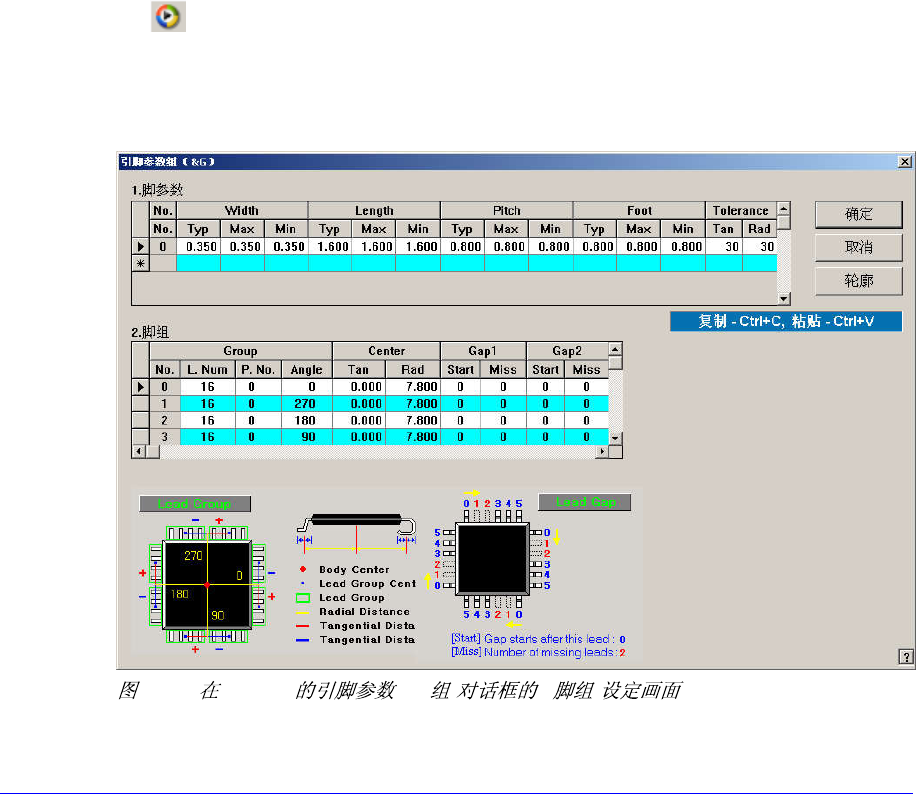Click scroll-down arrow of 脚参数 table
Viewport: 916px width, 794px height.
[x=784, y=299]
